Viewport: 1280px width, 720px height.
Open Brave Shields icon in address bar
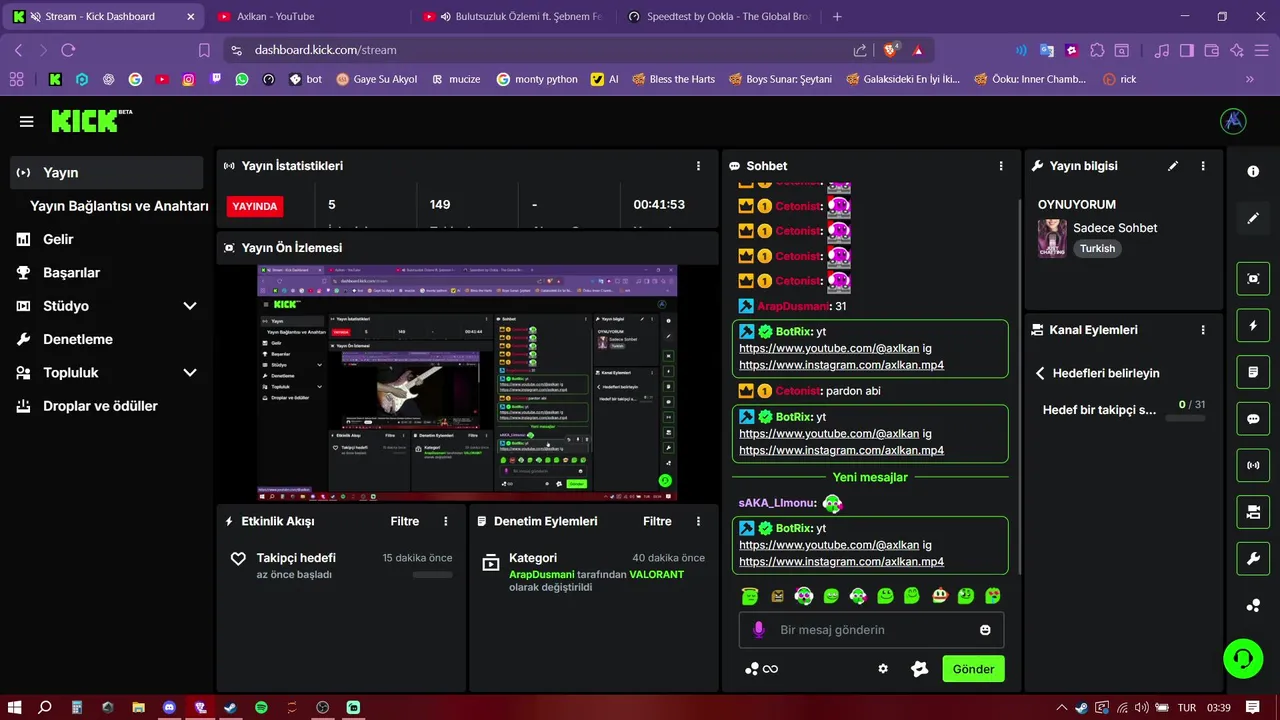click(891, 49)
